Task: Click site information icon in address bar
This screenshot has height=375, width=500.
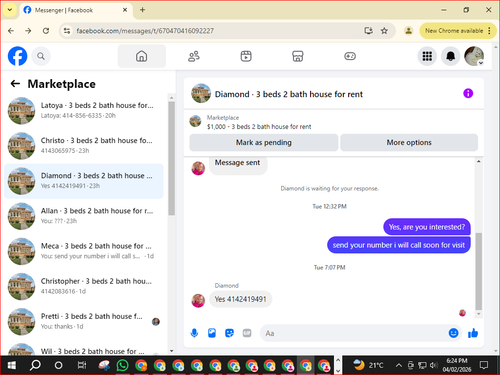Action: coord(67,31)
